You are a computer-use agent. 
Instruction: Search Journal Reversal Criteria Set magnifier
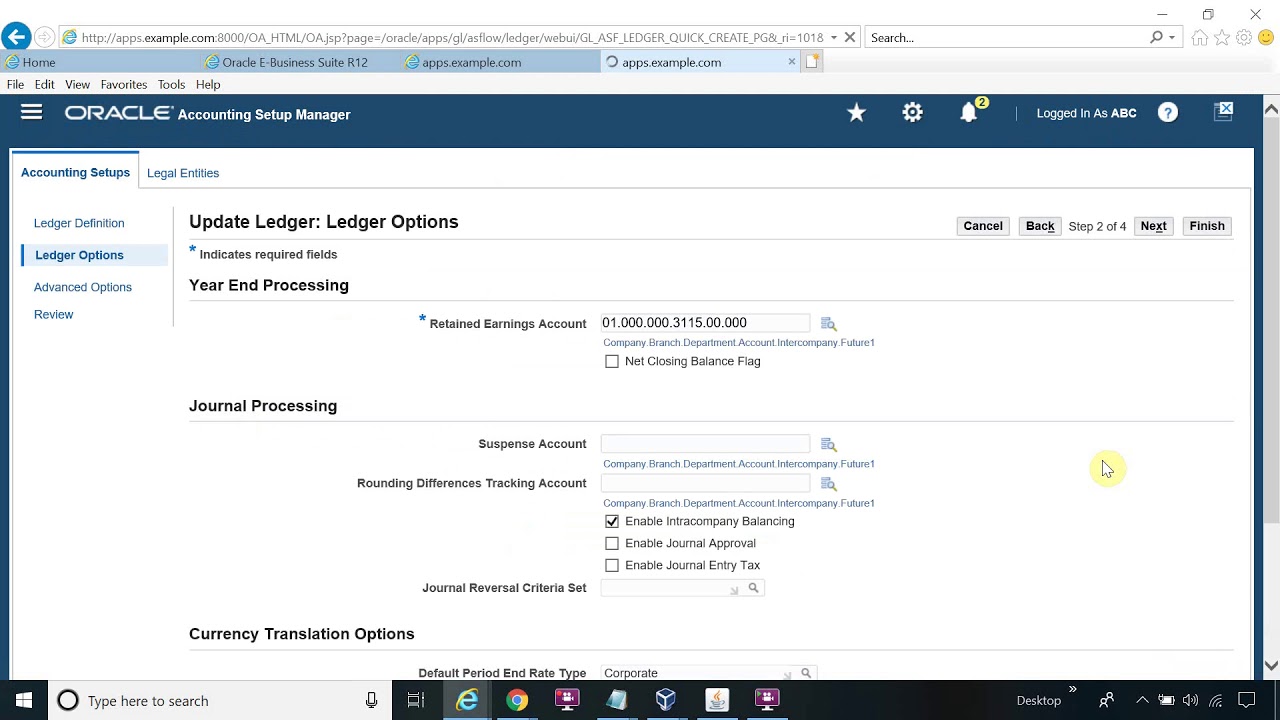point(754,588)
